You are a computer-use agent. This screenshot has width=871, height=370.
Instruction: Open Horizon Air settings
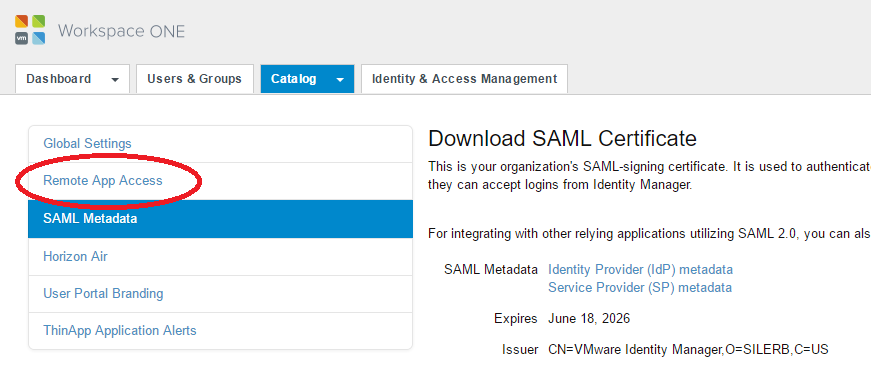221,256
